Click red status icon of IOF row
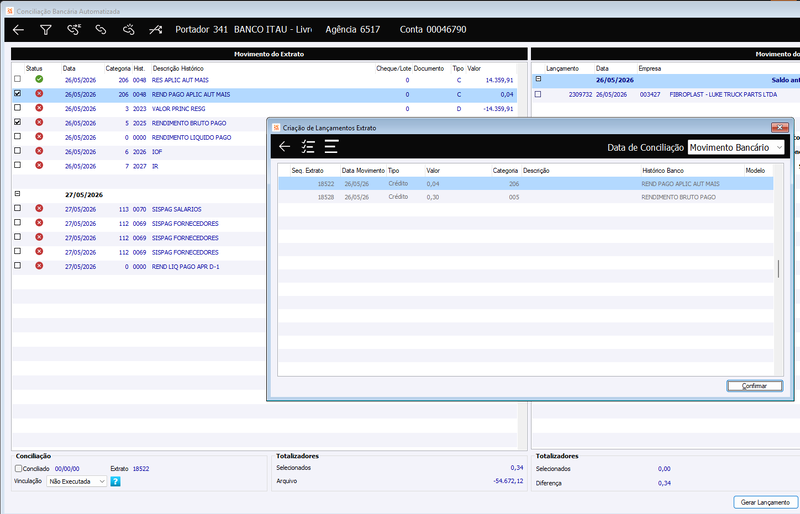 [39, 151]
